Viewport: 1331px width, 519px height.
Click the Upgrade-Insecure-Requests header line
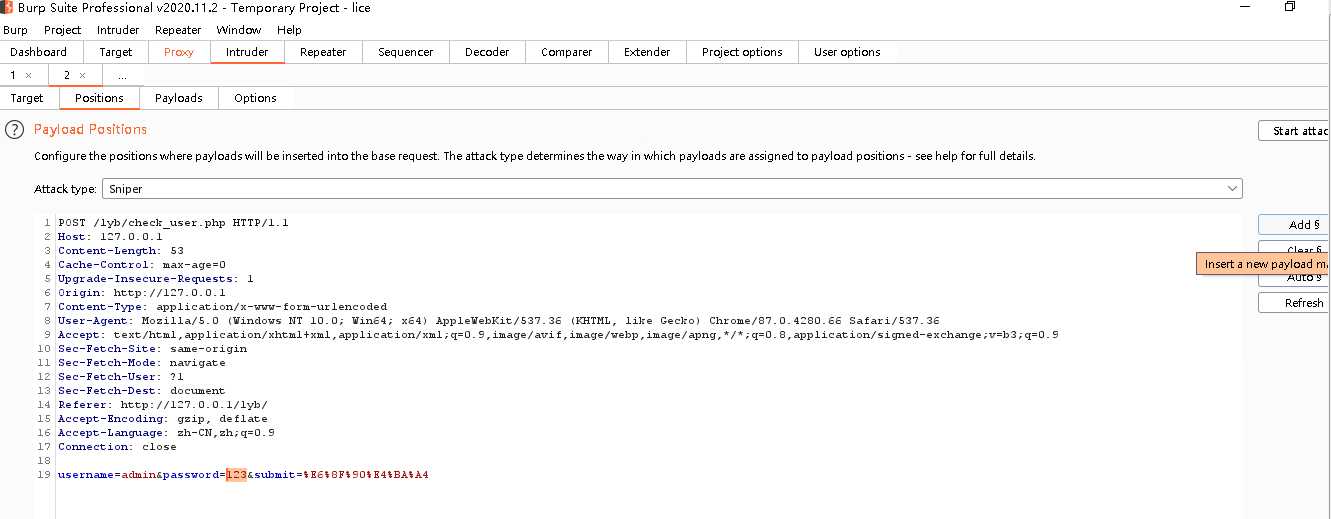(155, 279)
